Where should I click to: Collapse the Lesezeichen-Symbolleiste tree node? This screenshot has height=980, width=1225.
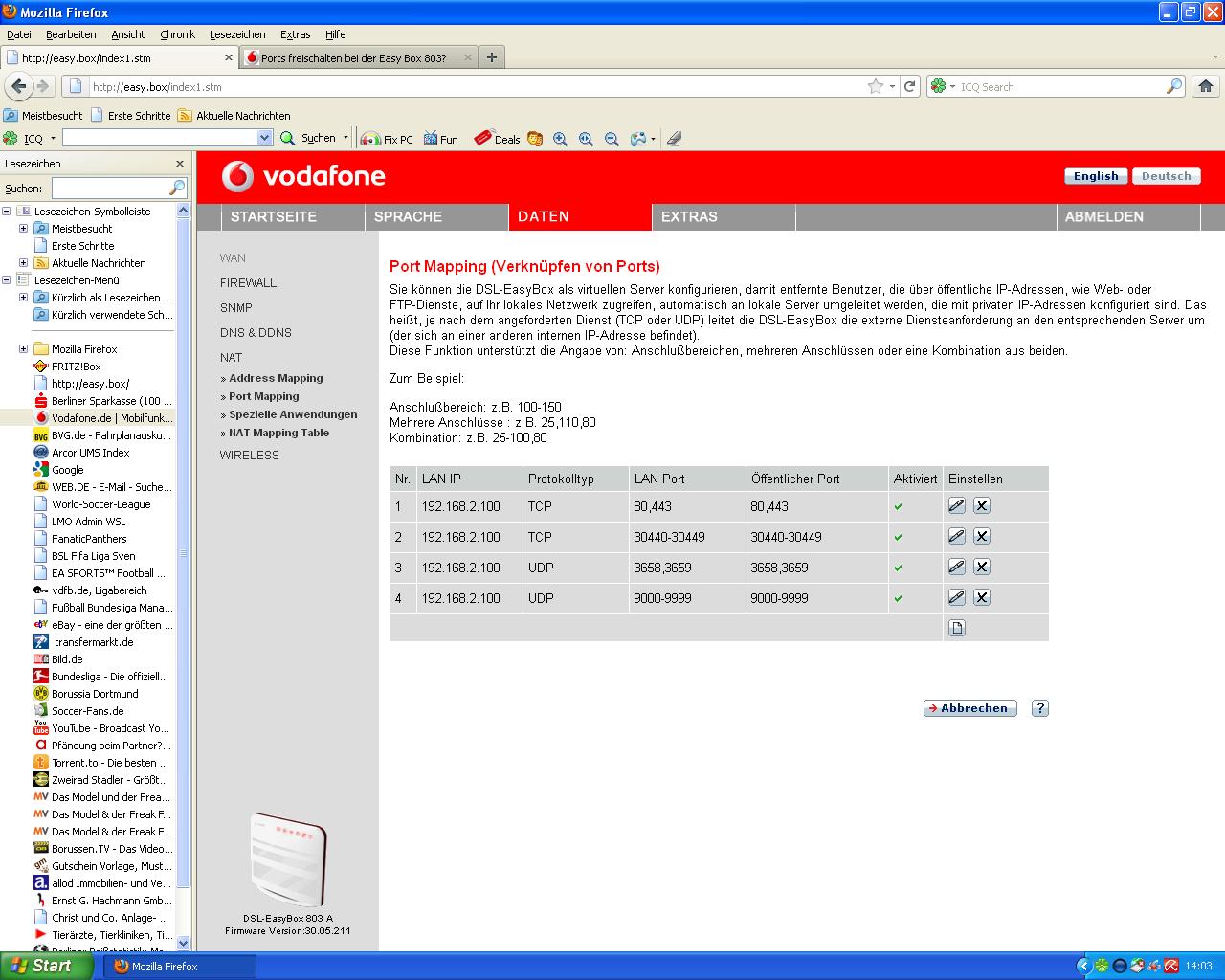point(7,212)
